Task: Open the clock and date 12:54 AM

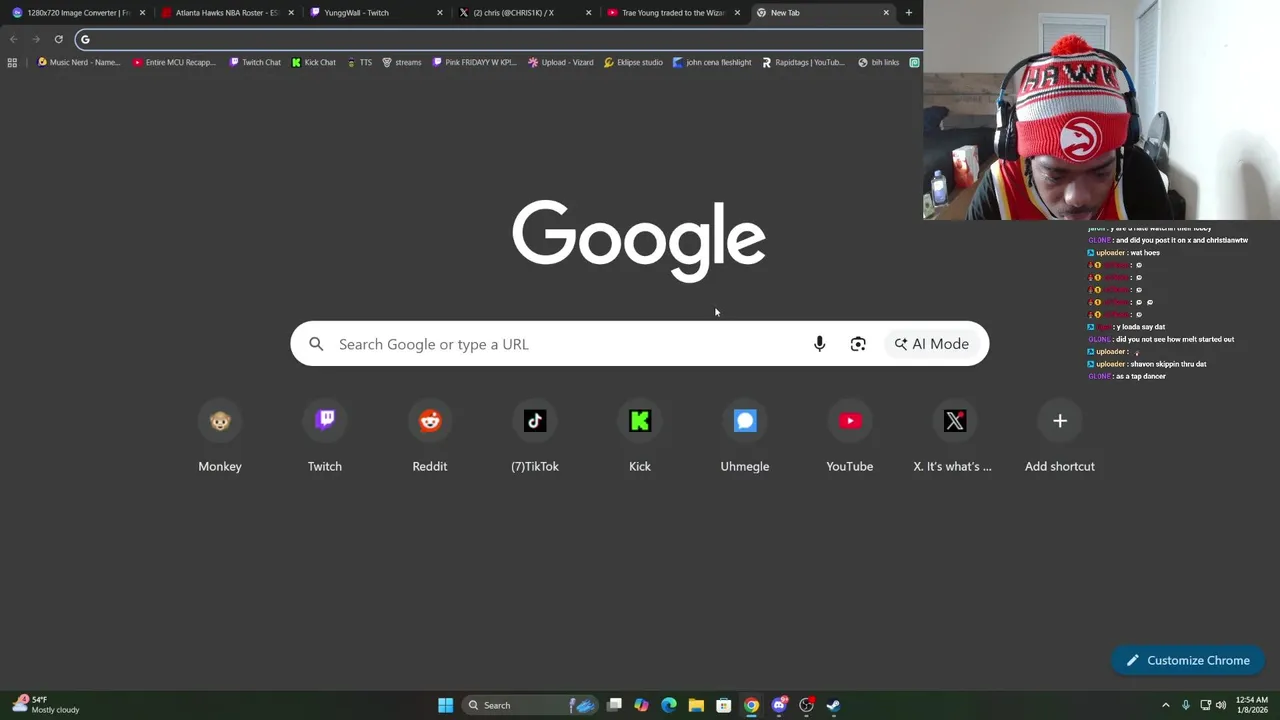Action: (x=1251, y=705)
